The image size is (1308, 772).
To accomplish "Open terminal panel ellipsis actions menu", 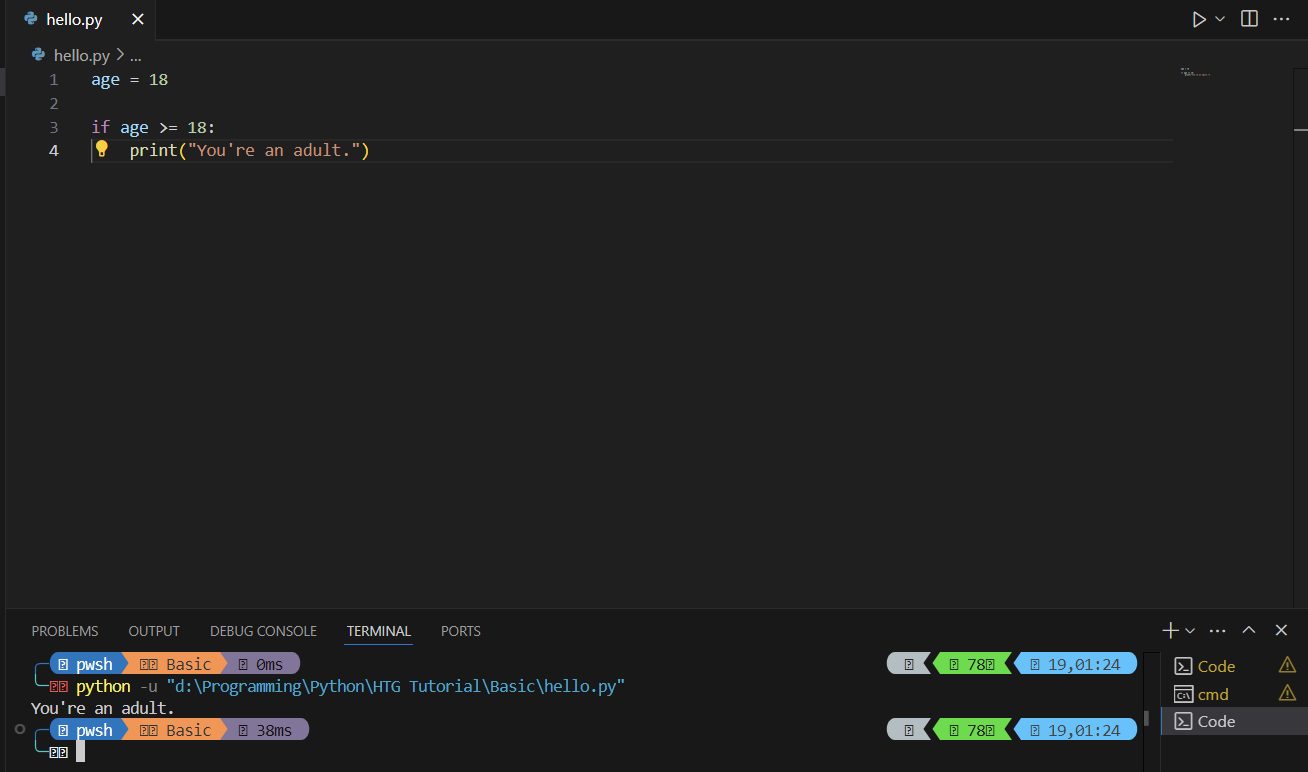I will pos(1217,630).
